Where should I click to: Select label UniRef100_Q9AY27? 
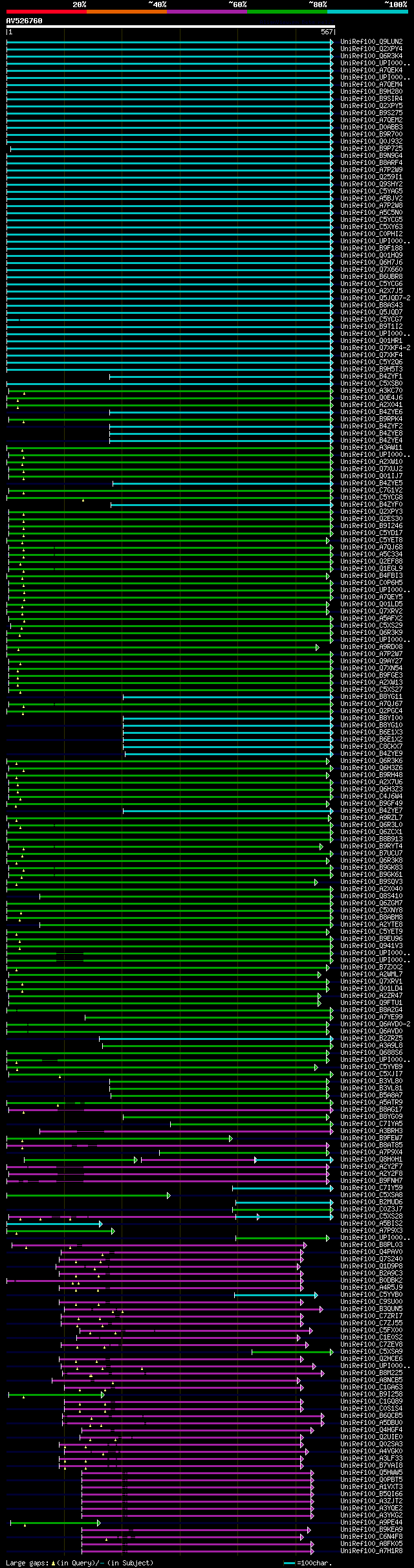click(x=371, y=661)
